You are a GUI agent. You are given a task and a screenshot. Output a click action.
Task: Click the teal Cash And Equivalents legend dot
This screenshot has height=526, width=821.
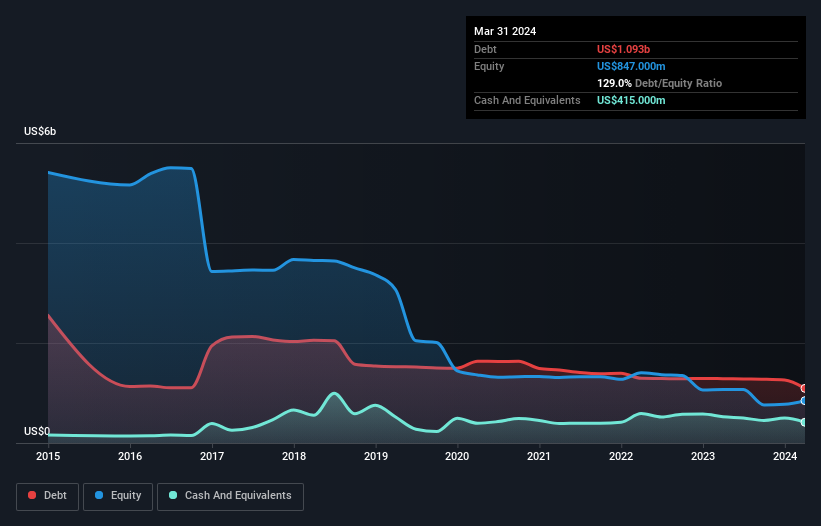(173, 495)
